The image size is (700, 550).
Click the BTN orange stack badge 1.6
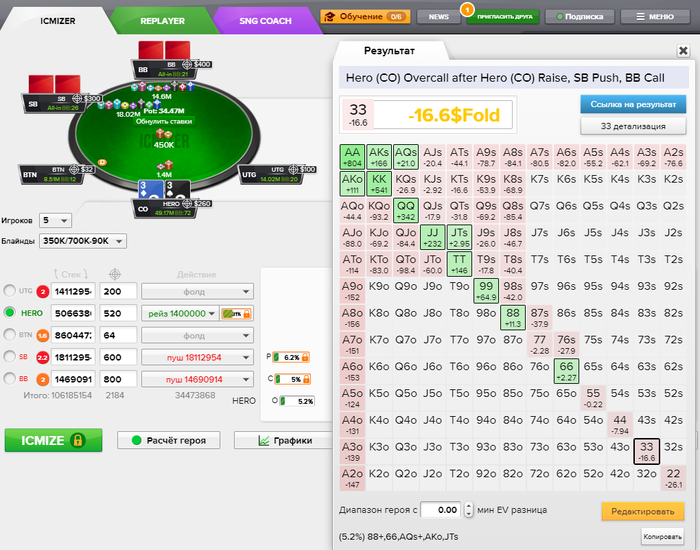(x=42, y=335)
